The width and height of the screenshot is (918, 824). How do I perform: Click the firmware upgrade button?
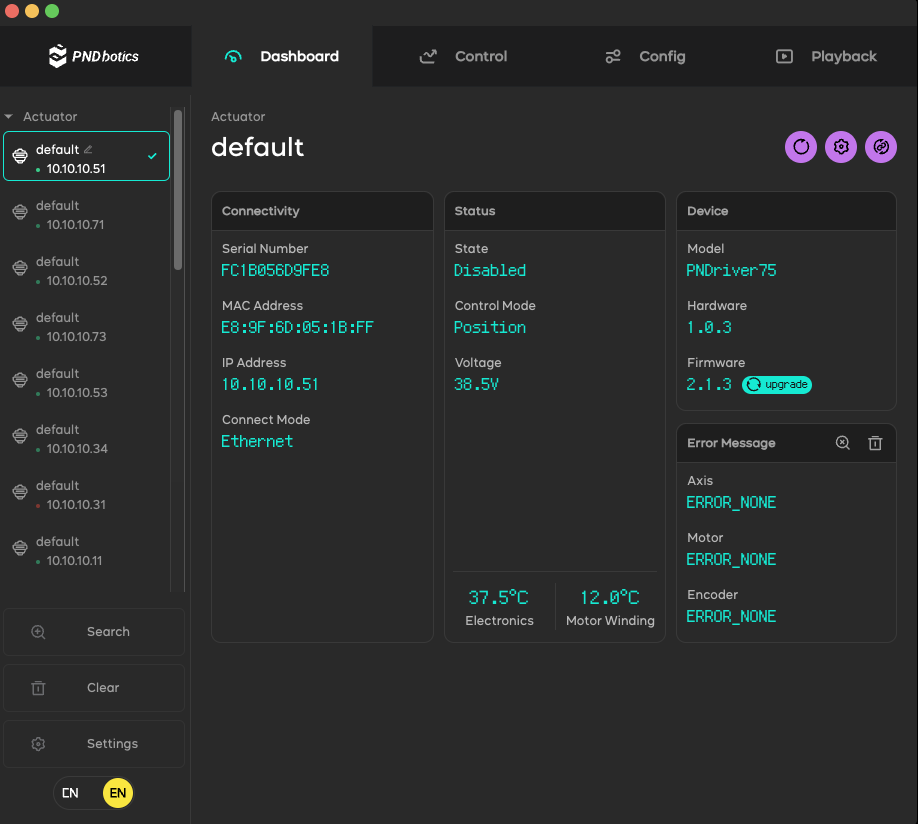(777, 385)
